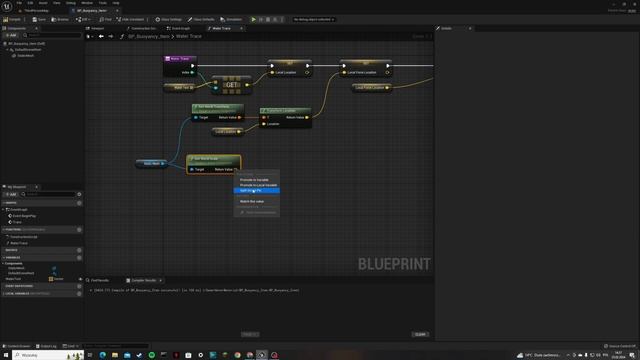Add a new variable via Variables plus icon
This screenshot has height=360, width=640.
click(x=79, y=258)
